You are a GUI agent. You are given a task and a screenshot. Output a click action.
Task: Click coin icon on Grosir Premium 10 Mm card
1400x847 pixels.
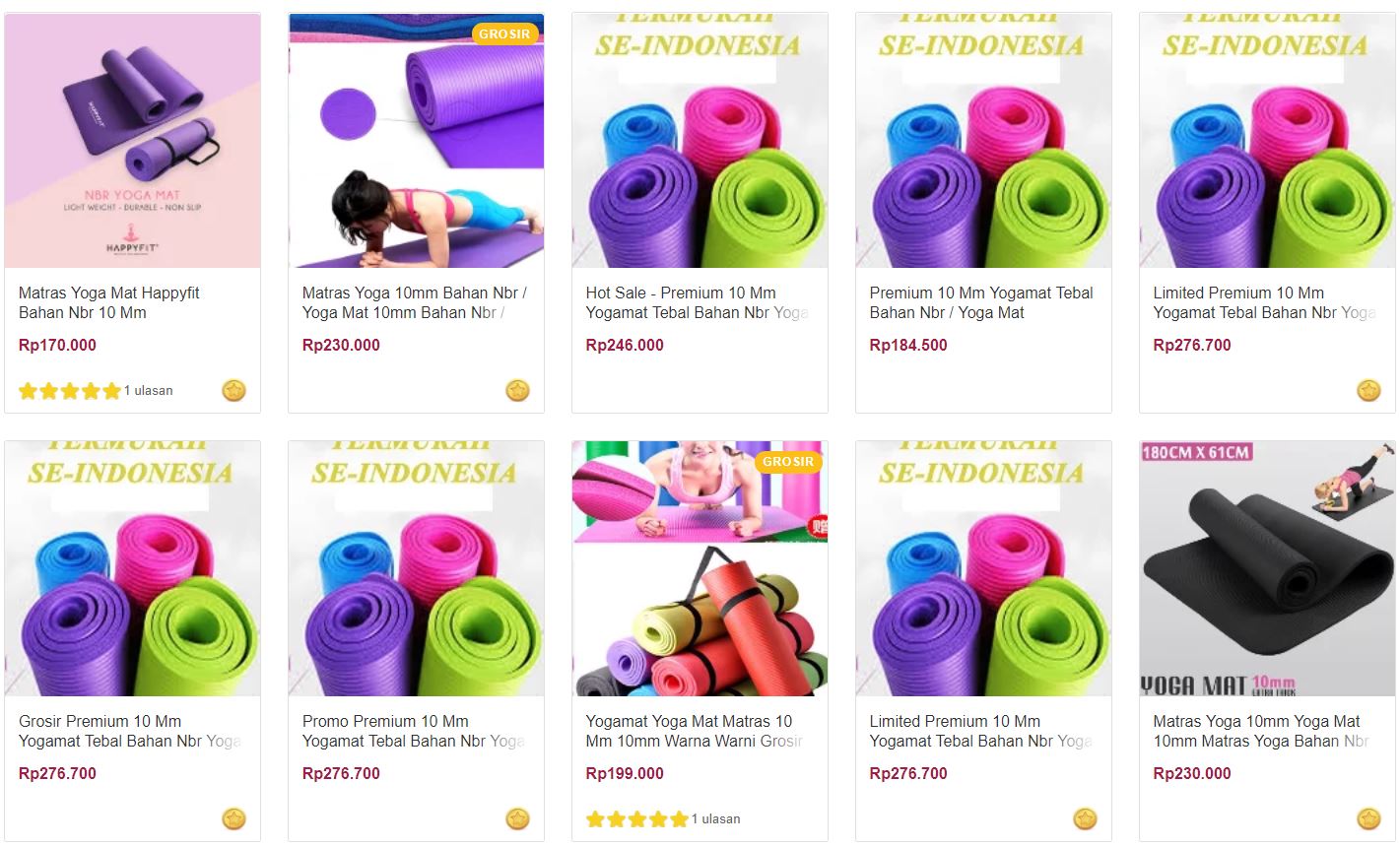pyautogui.click(x=233, y=818)
